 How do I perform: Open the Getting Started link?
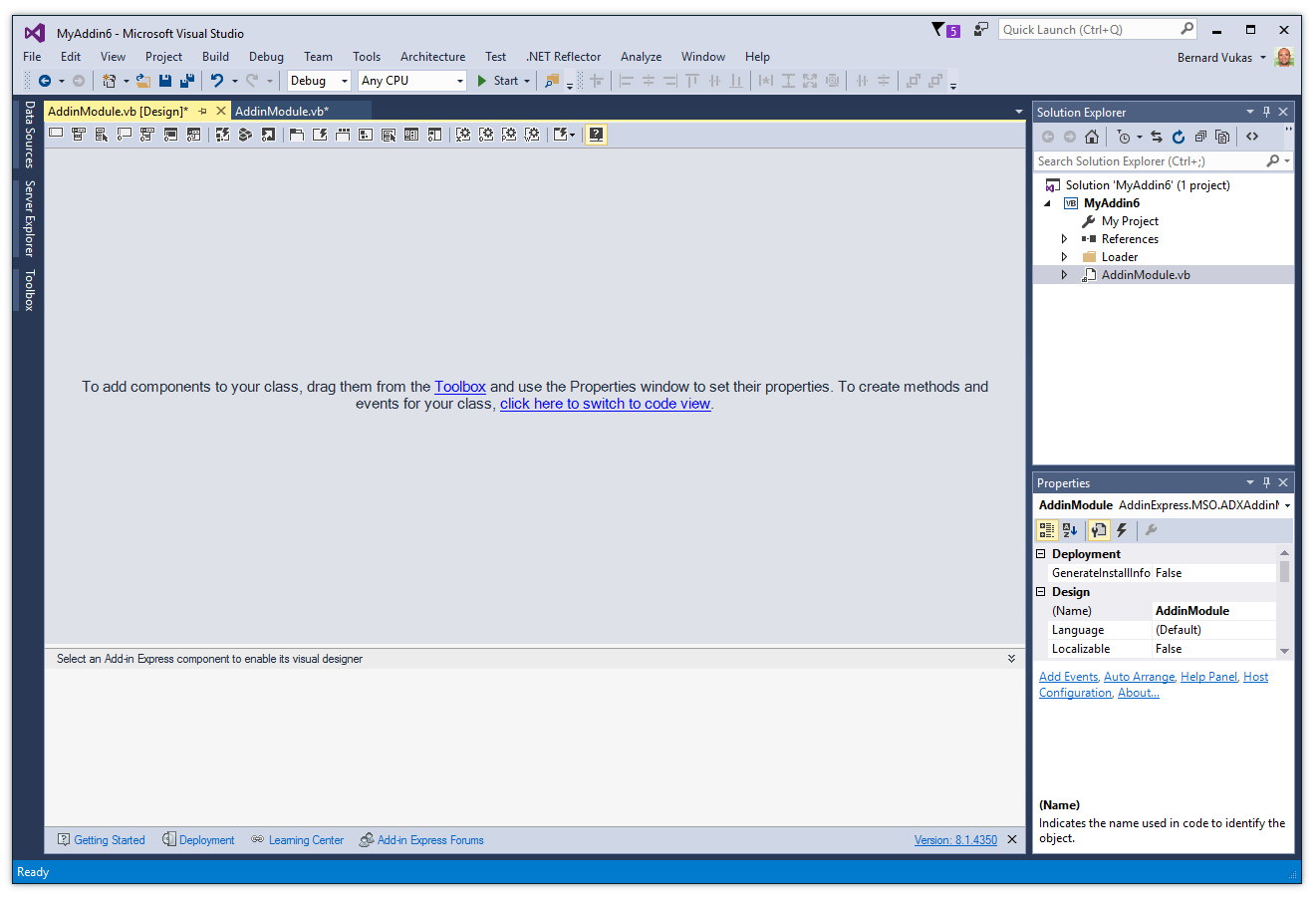(x=102, y=840)
